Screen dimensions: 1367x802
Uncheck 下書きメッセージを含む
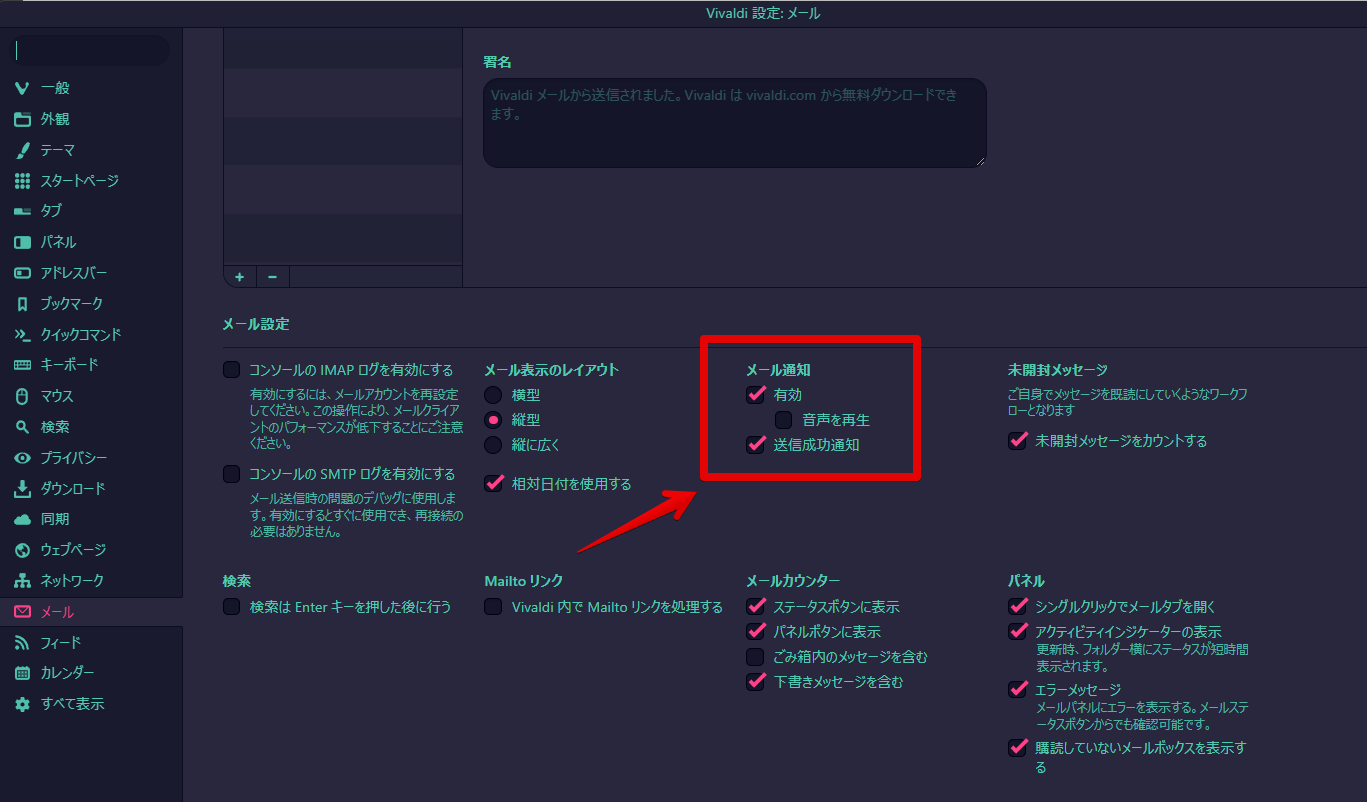click(x=756, y=682)
